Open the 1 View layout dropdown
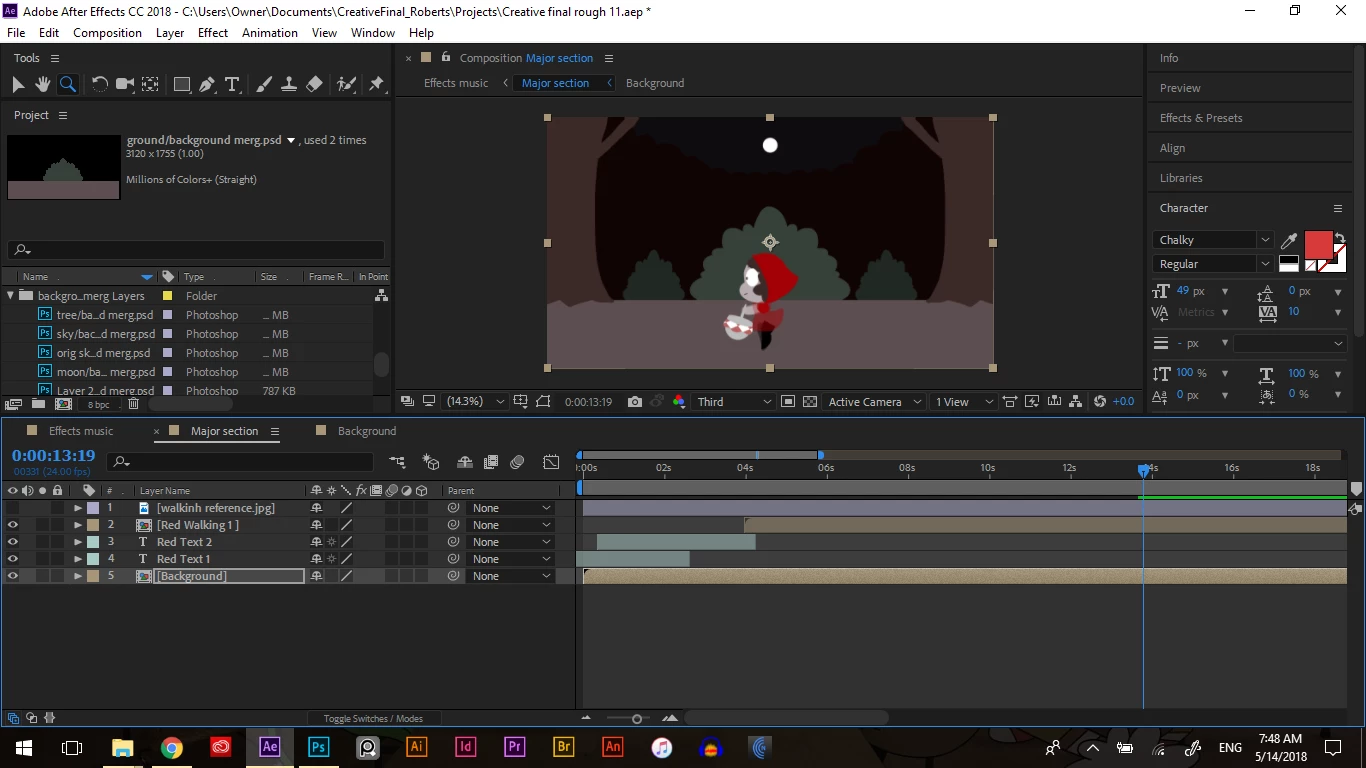The height and width of the screenshot is (768, 1366). point(963,402)
